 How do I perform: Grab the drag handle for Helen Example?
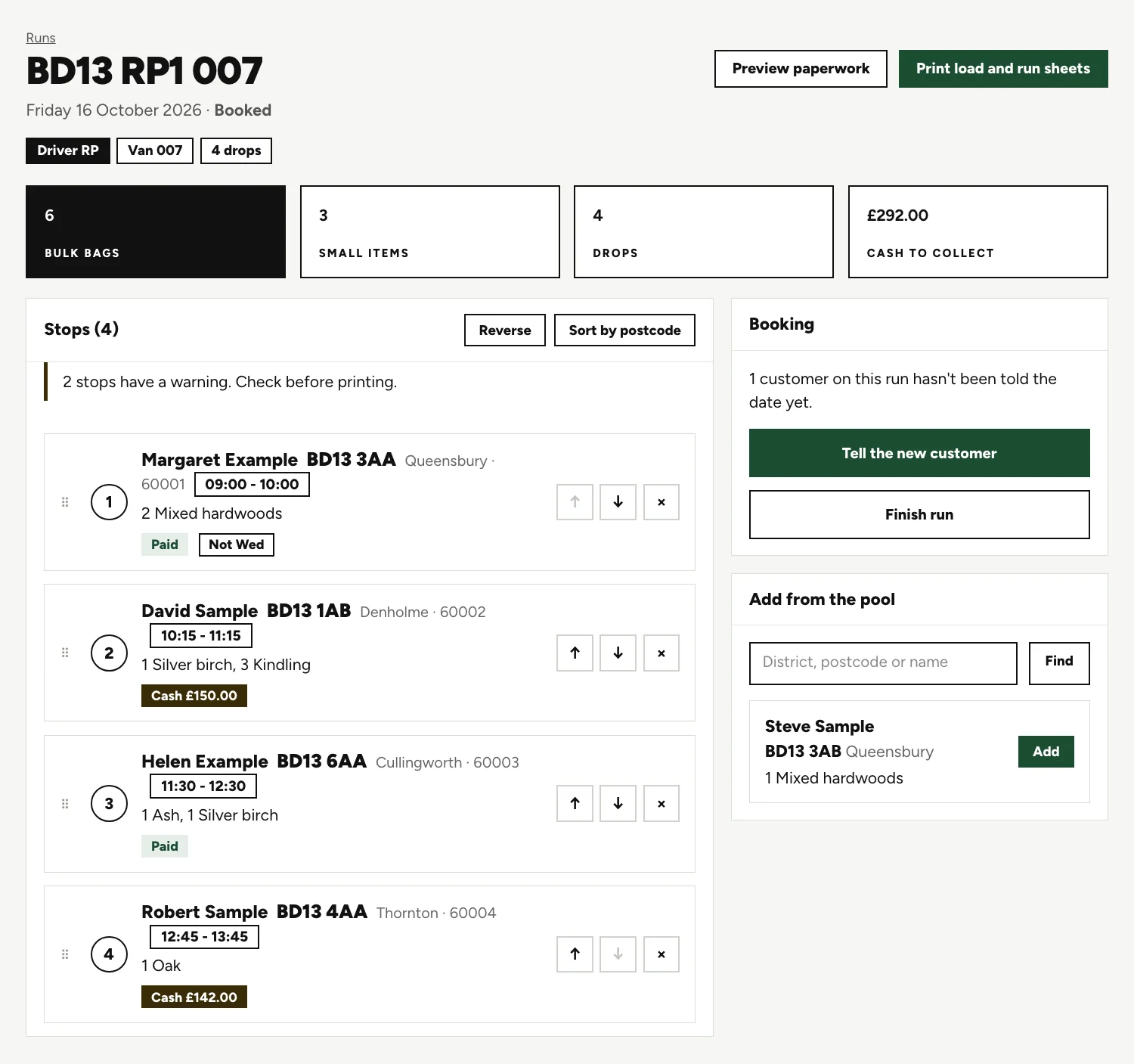[x=65, y=803]
